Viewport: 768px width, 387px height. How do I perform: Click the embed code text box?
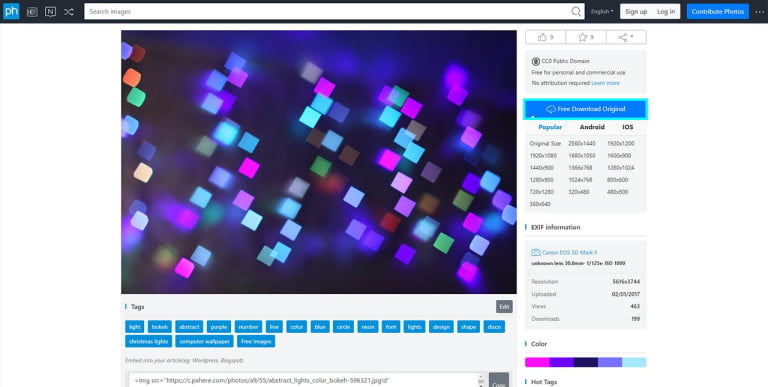pos(306,381)
